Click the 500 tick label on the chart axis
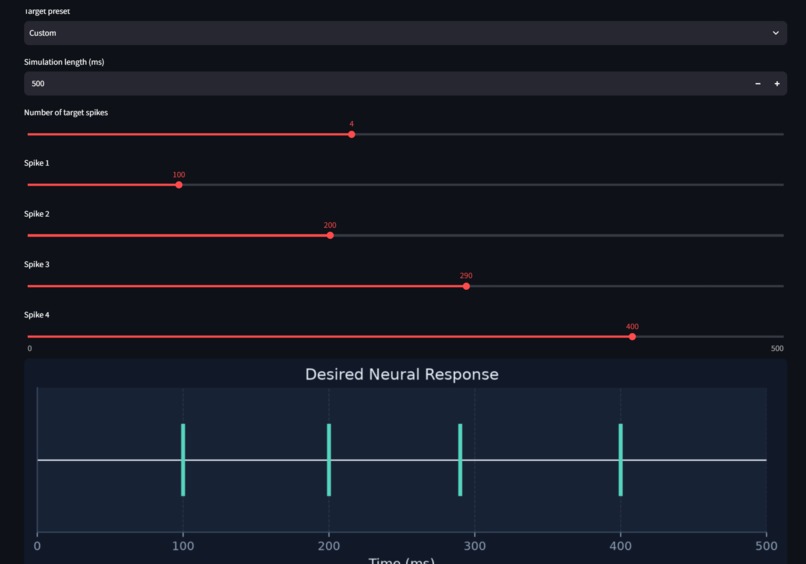 tap(766, 546)
